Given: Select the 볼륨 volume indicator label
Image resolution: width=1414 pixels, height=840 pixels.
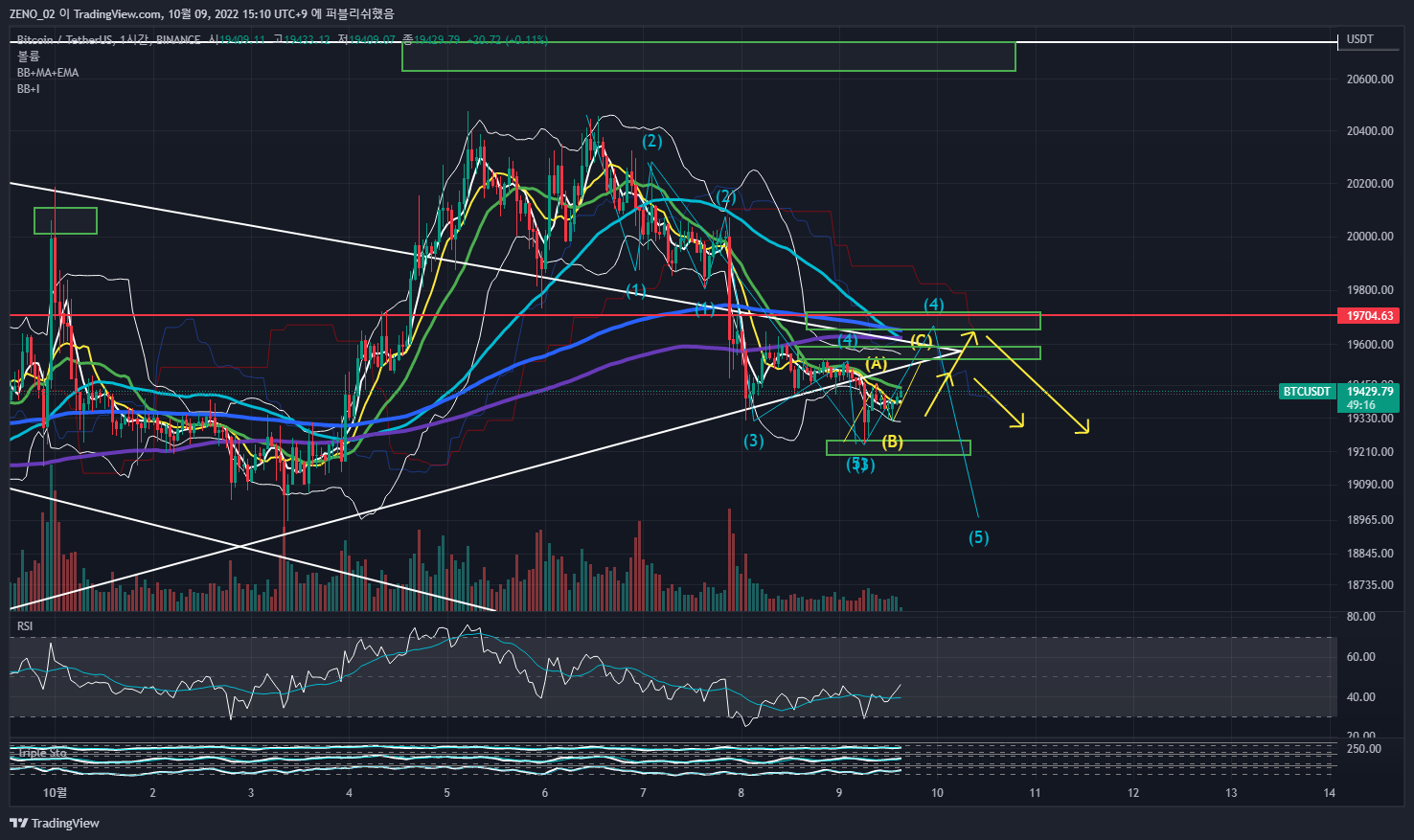Looking at the screenshot, I should [29, 57].
